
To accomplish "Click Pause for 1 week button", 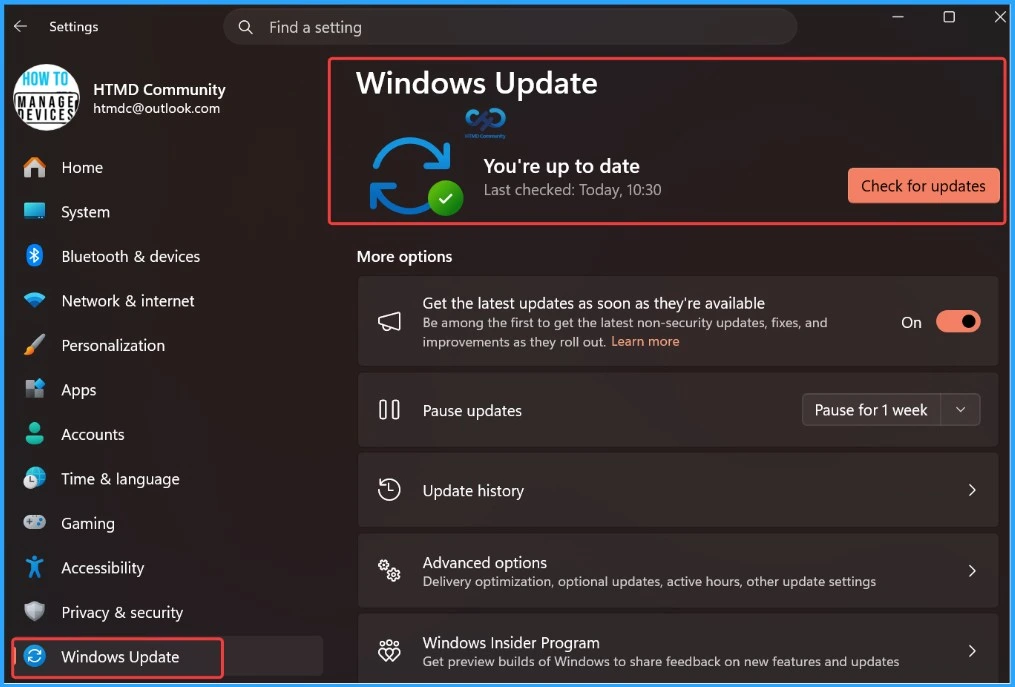I will [x=871, y=410].
